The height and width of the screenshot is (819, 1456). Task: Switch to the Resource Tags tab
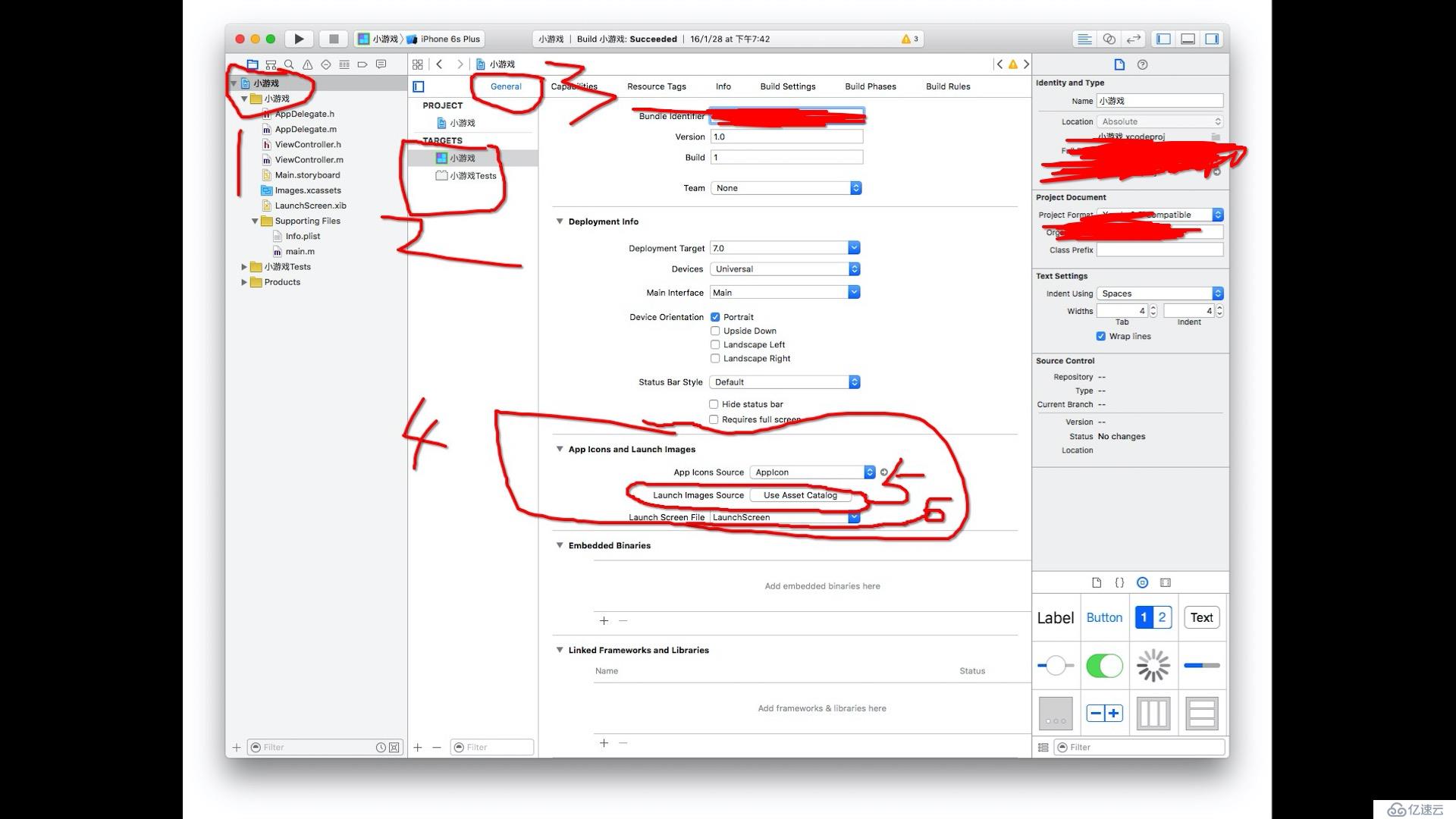click(657, 86)
